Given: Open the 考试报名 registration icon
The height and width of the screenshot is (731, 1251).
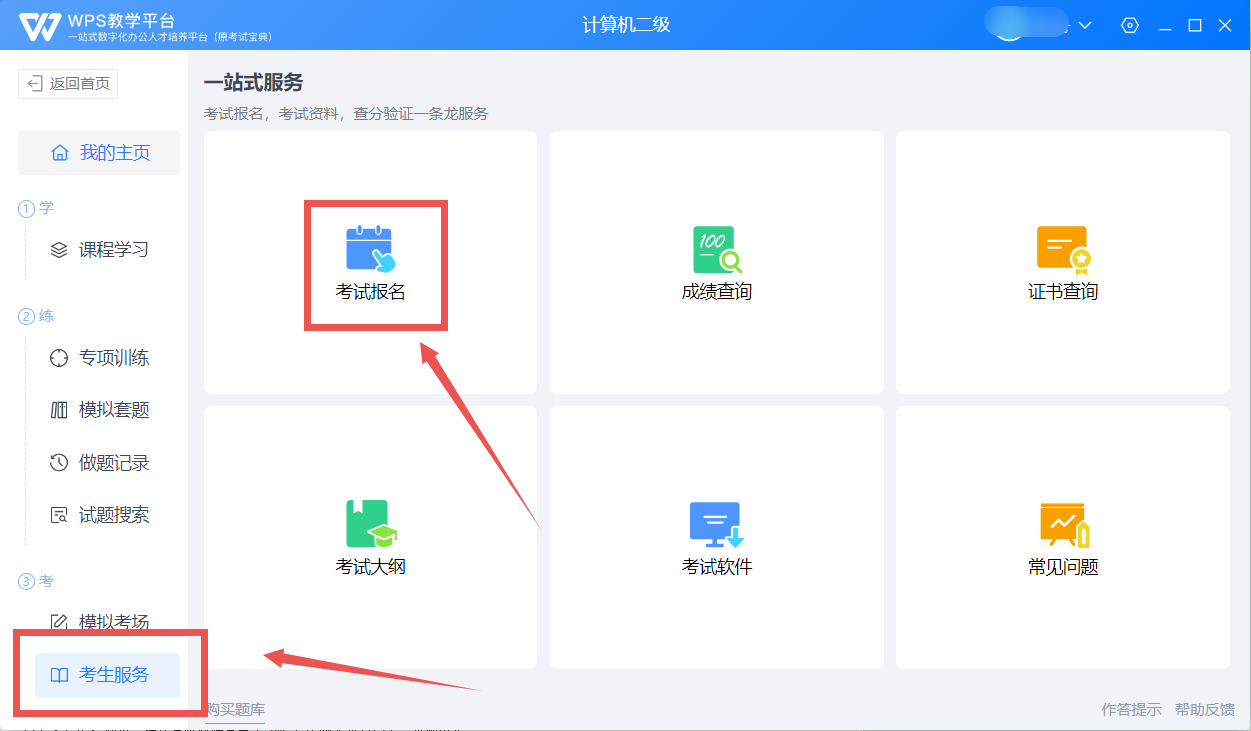Looking at the screenshot, I should pos(370,250).
